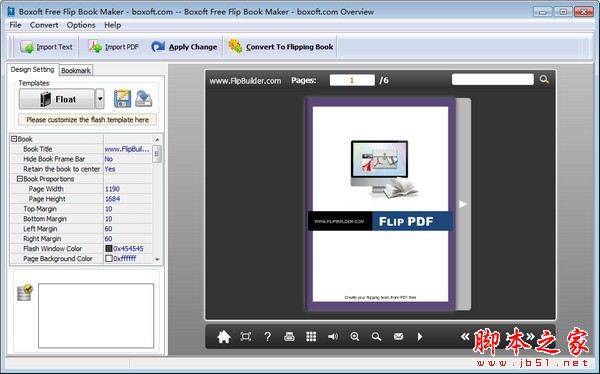600x374 pixels.
Task: Open the Convert menu
Action: 44,25
